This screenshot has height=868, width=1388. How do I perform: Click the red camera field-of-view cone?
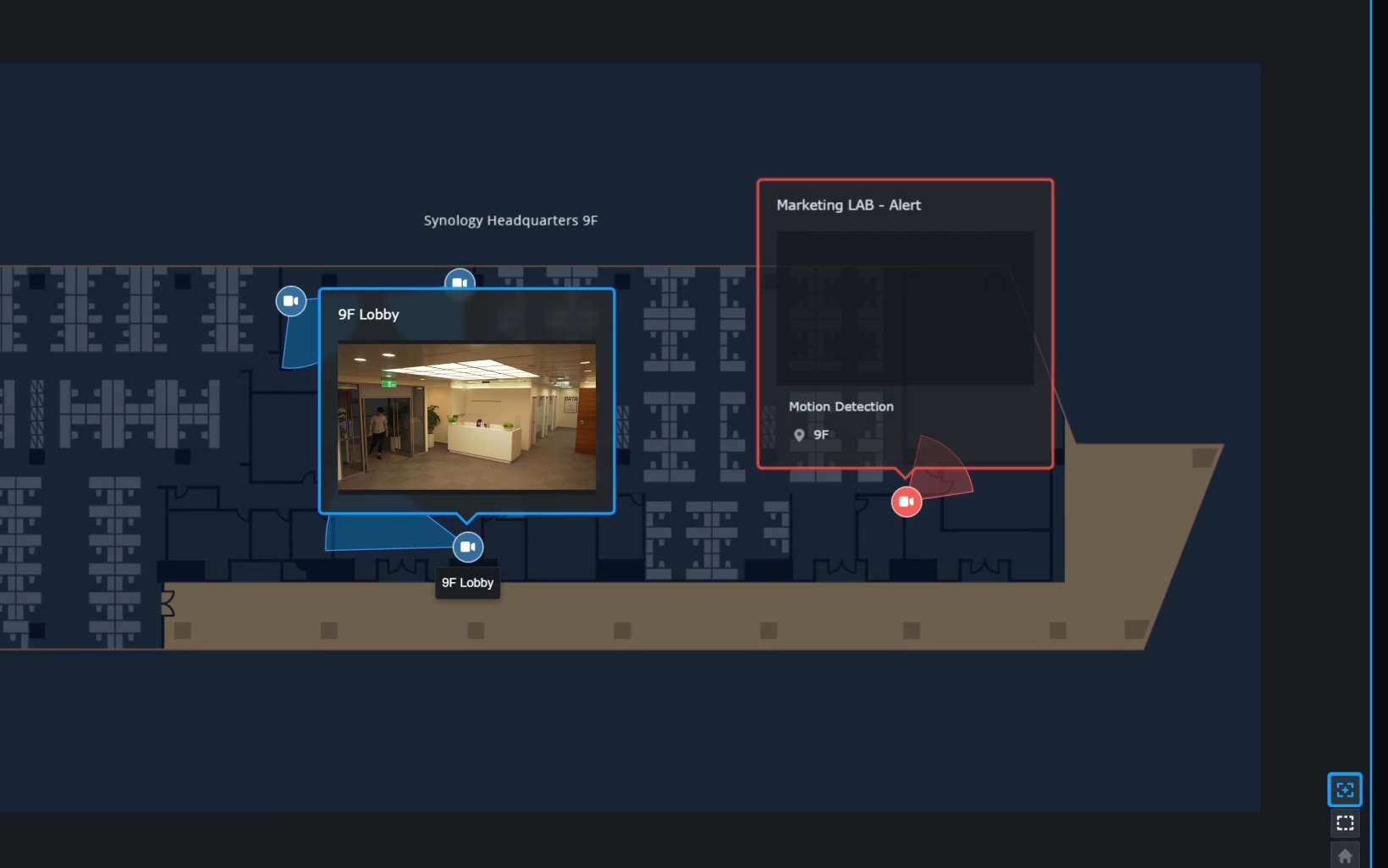946,474
